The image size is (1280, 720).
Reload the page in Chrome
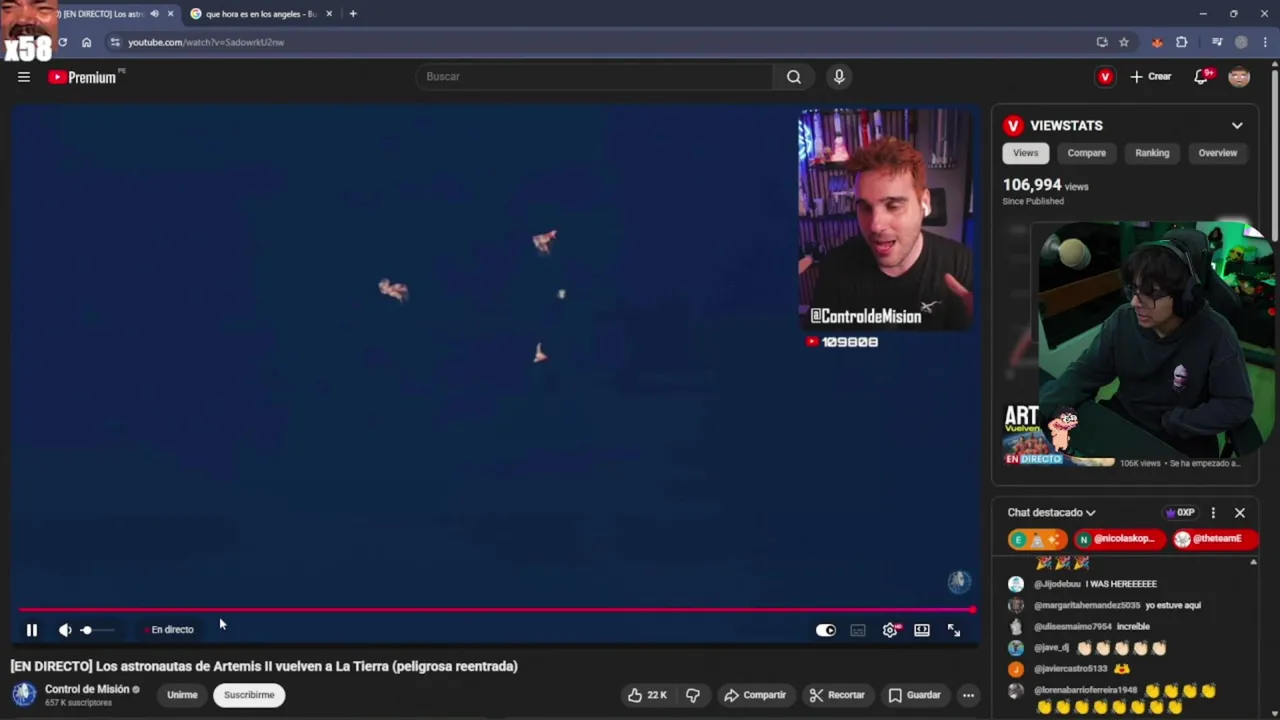tap(62, 42)
